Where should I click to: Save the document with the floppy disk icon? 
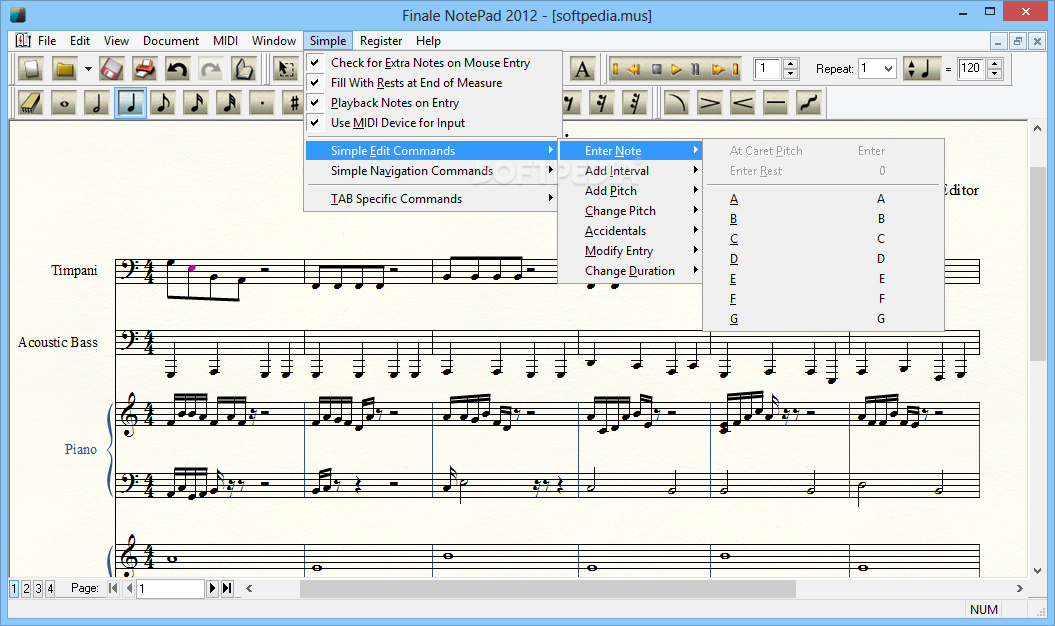111,69
